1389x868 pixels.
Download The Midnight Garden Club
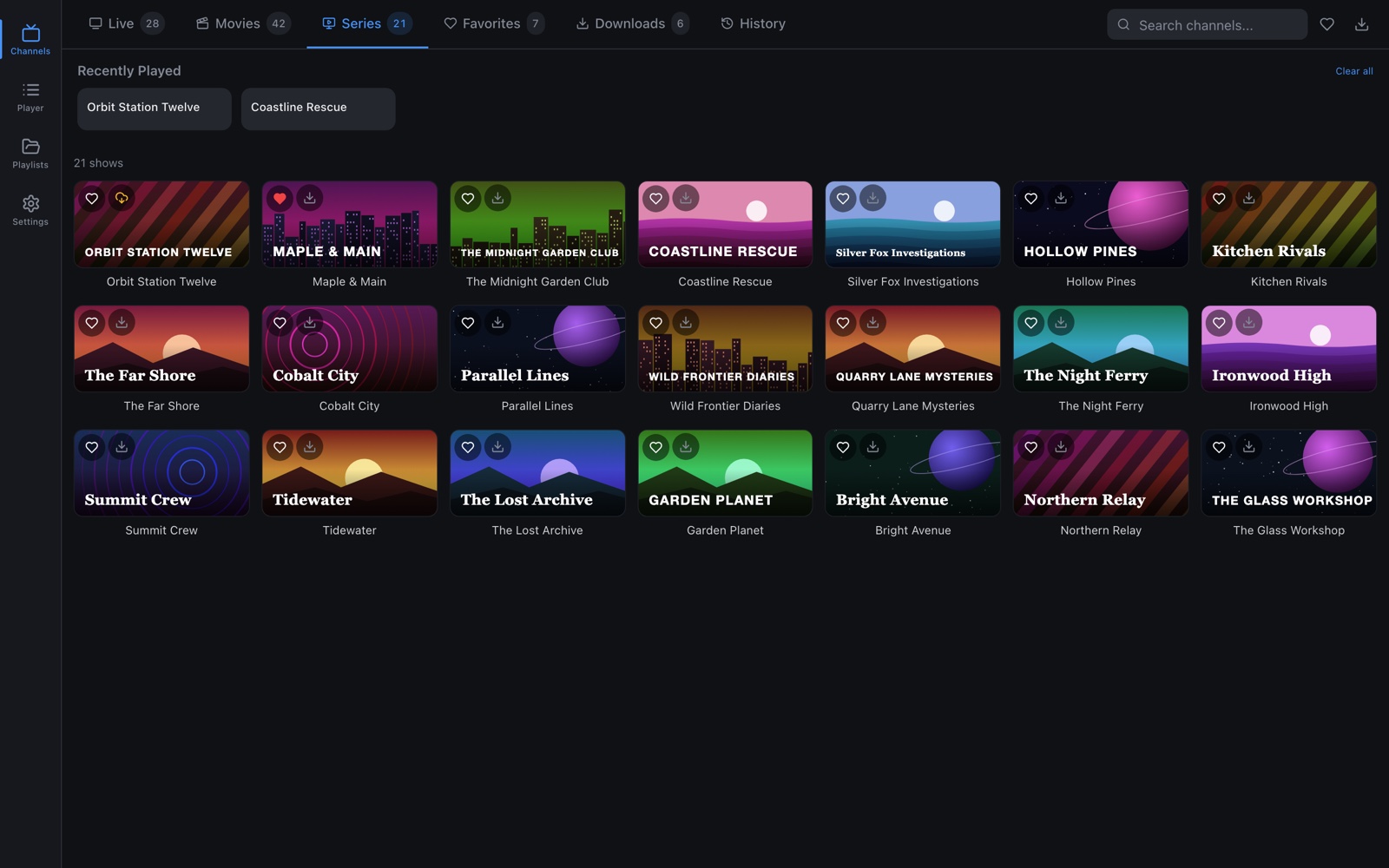pyautogui.click(x=497, y=199)
